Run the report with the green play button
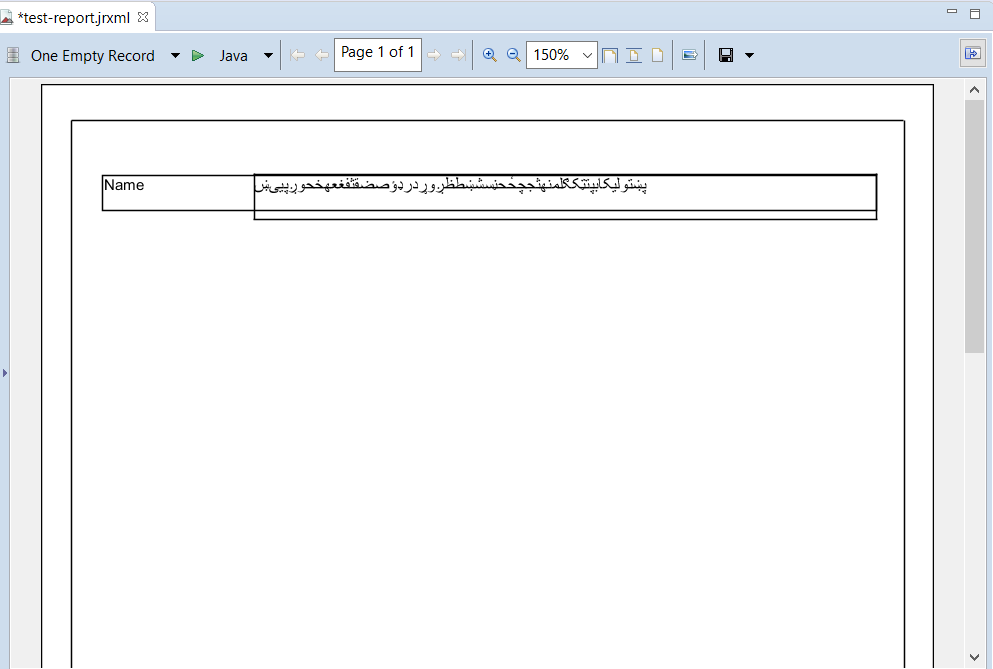Viewport: 993px width, 669px height. tap(197, 55)
